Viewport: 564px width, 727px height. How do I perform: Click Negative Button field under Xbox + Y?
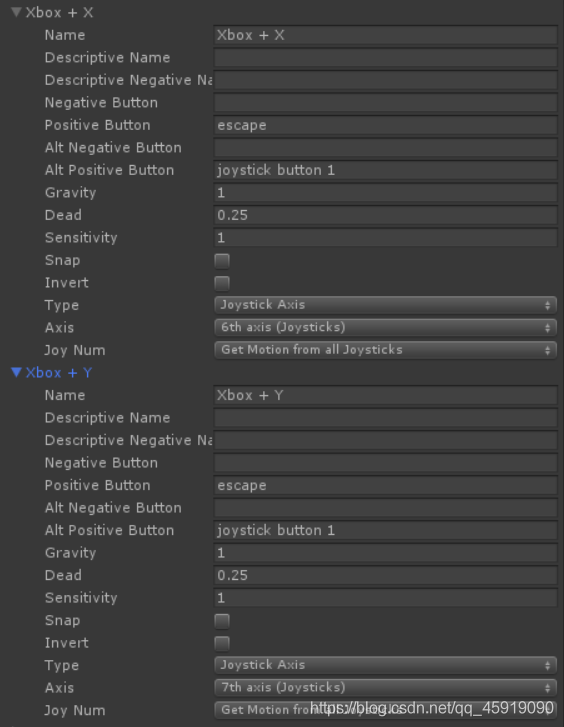[385, 463]
